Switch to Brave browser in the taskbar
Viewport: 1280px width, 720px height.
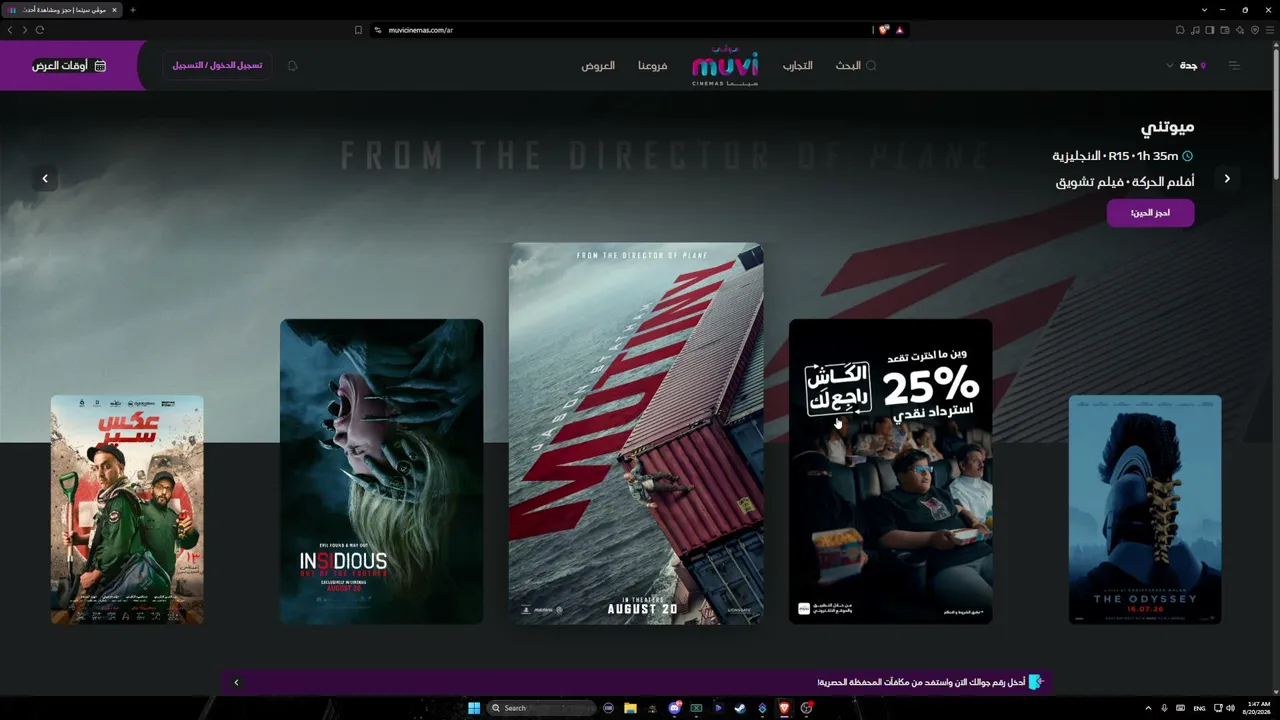tap(784, 708)
